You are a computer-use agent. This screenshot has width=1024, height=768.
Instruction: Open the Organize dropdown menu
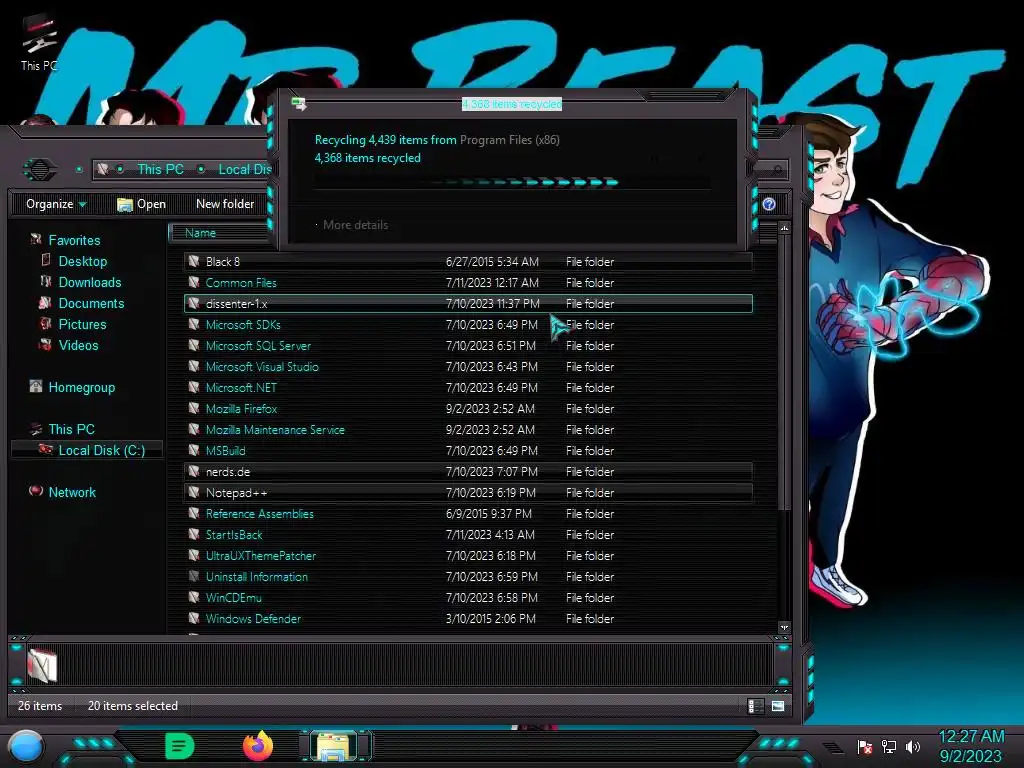tap(56, 204)
